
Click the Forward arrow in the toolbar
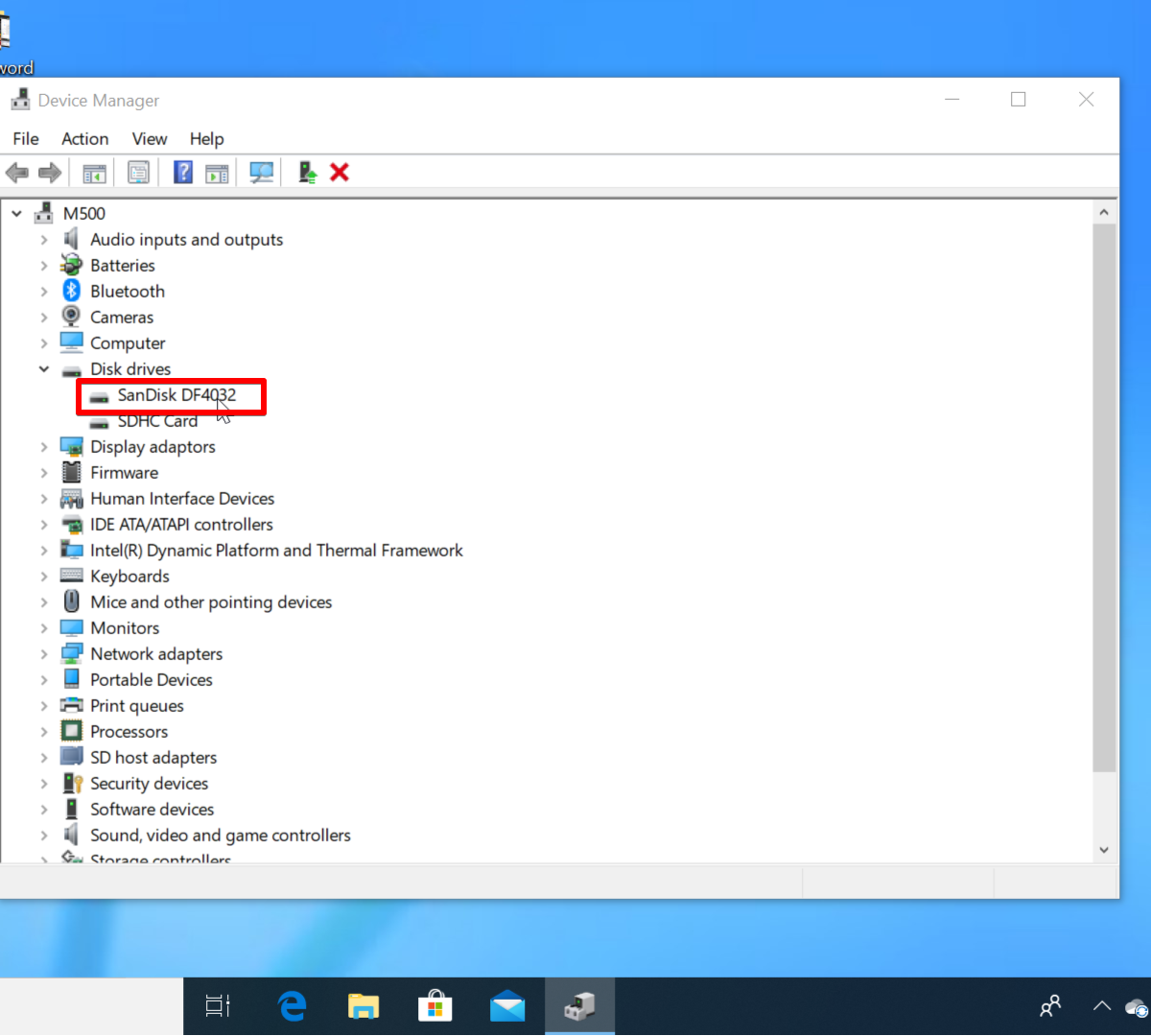(x=50, y=173)
